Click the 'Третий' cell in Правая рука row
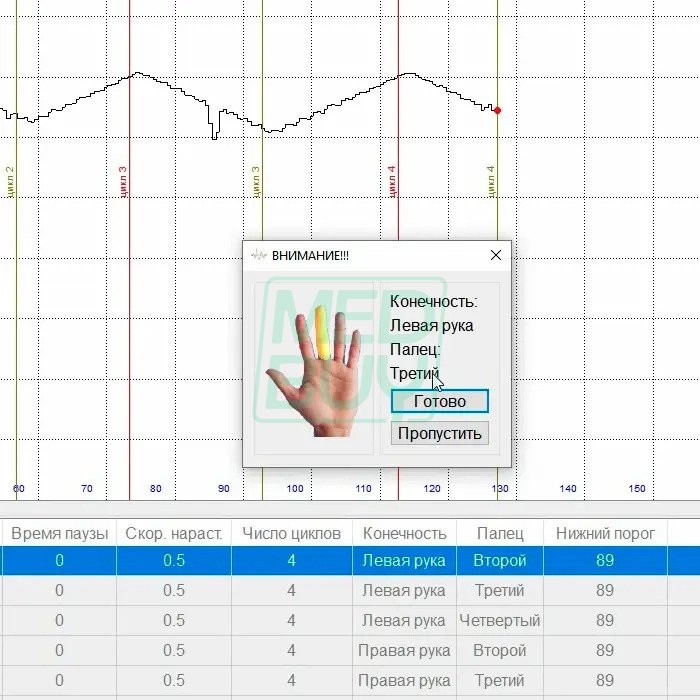The image size is (700, 700). (x=500, y=680)
